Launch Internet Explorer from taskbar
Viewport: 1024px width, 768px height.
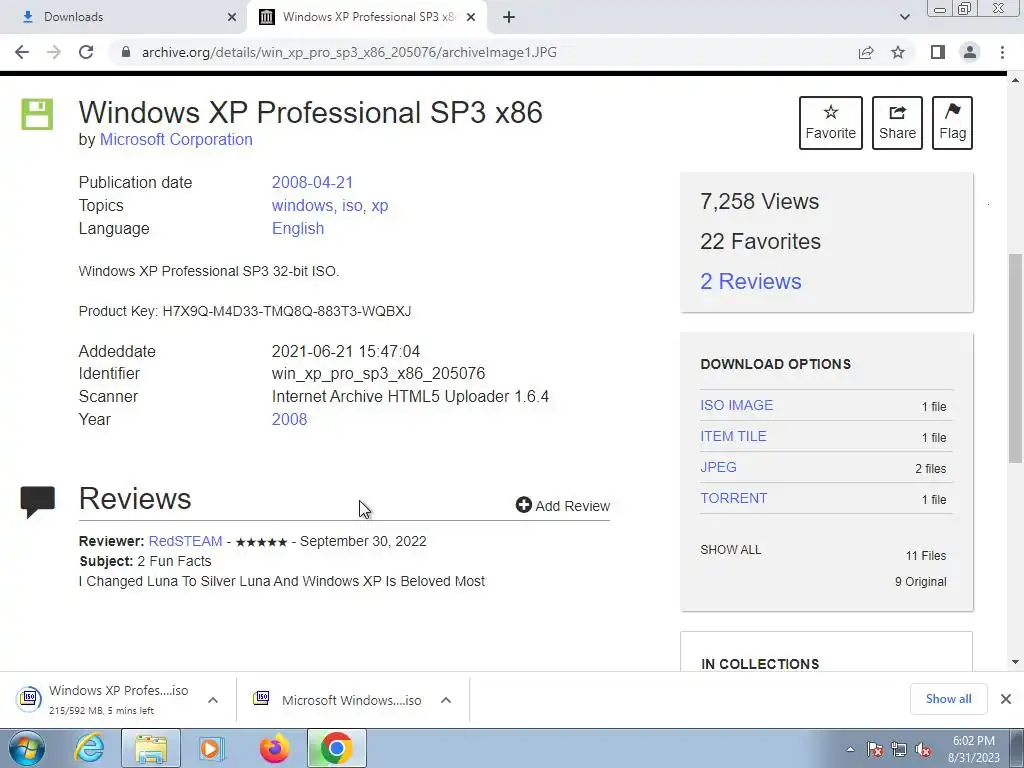[x=89, y=748]
